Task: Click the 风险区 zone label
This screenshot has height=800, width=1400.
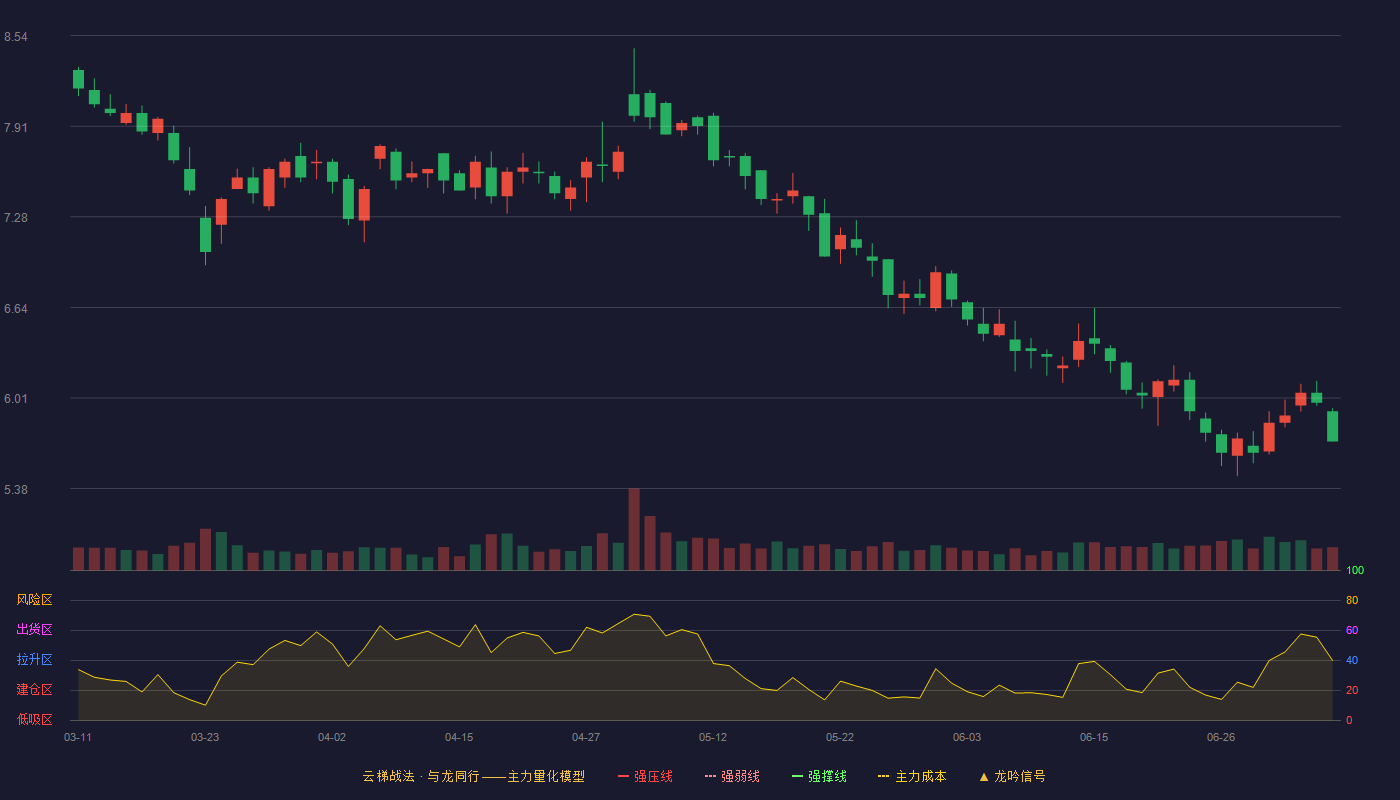Action: coord(34,600)
